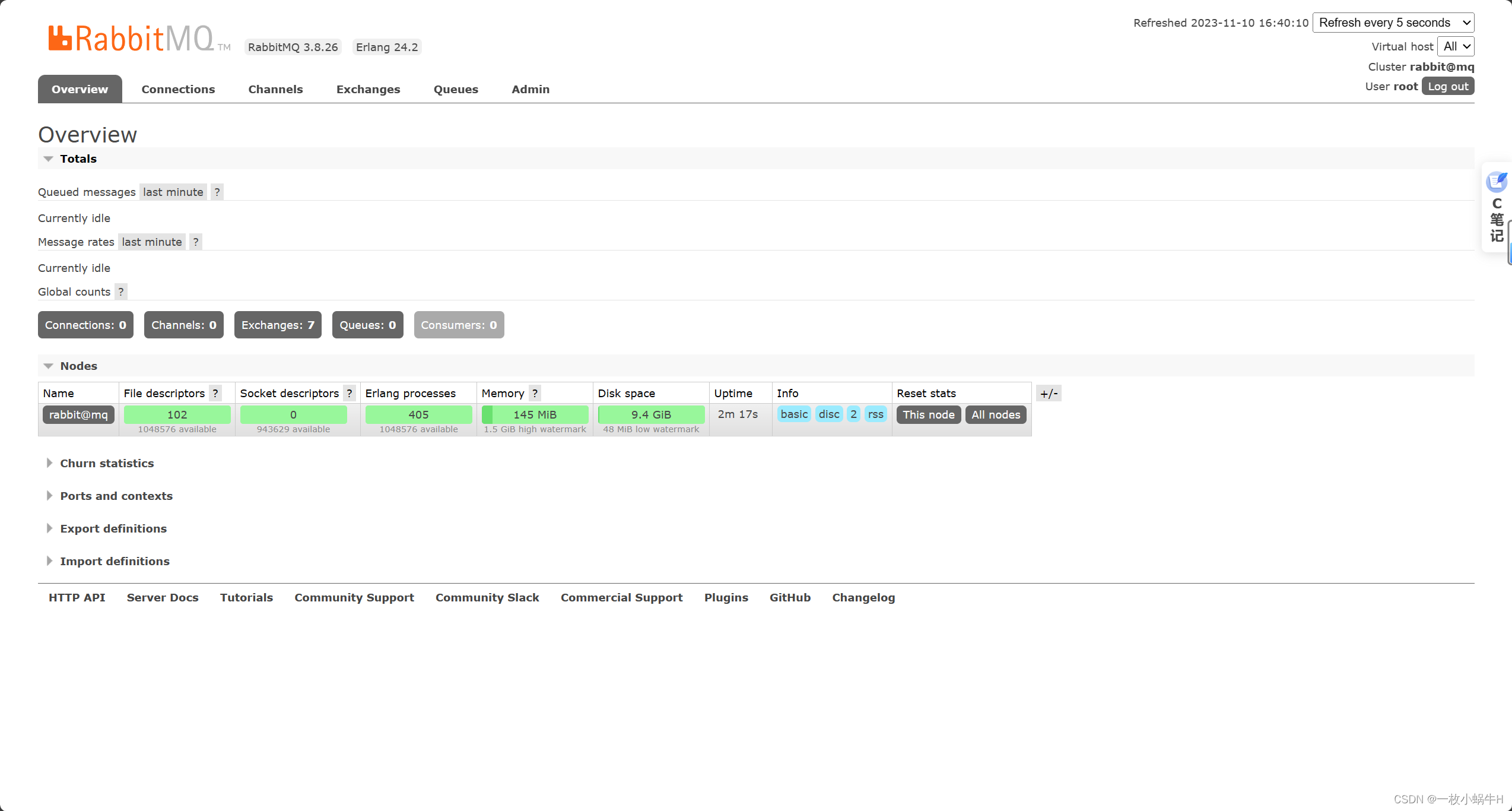This screenshot has height=811, width=1512.
Task: Open help for Memory column
Action: tap(535, 393)
